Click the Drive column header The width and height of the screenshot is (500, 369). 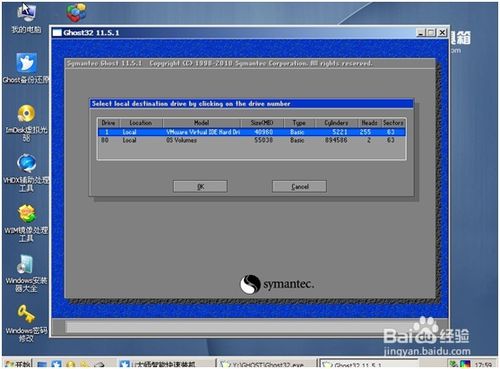(108, 123)
